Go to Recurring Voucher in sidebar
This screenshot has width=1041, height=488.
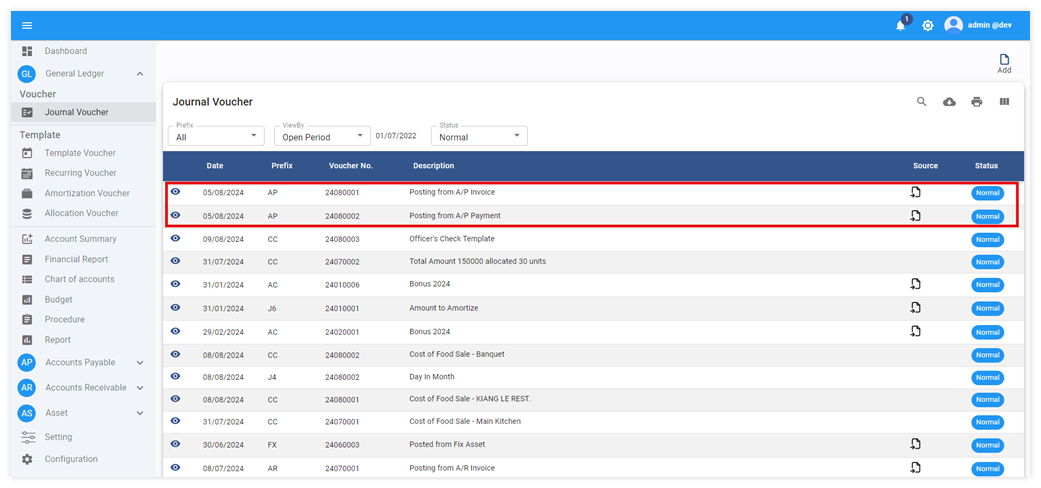[x=80, y=173]
